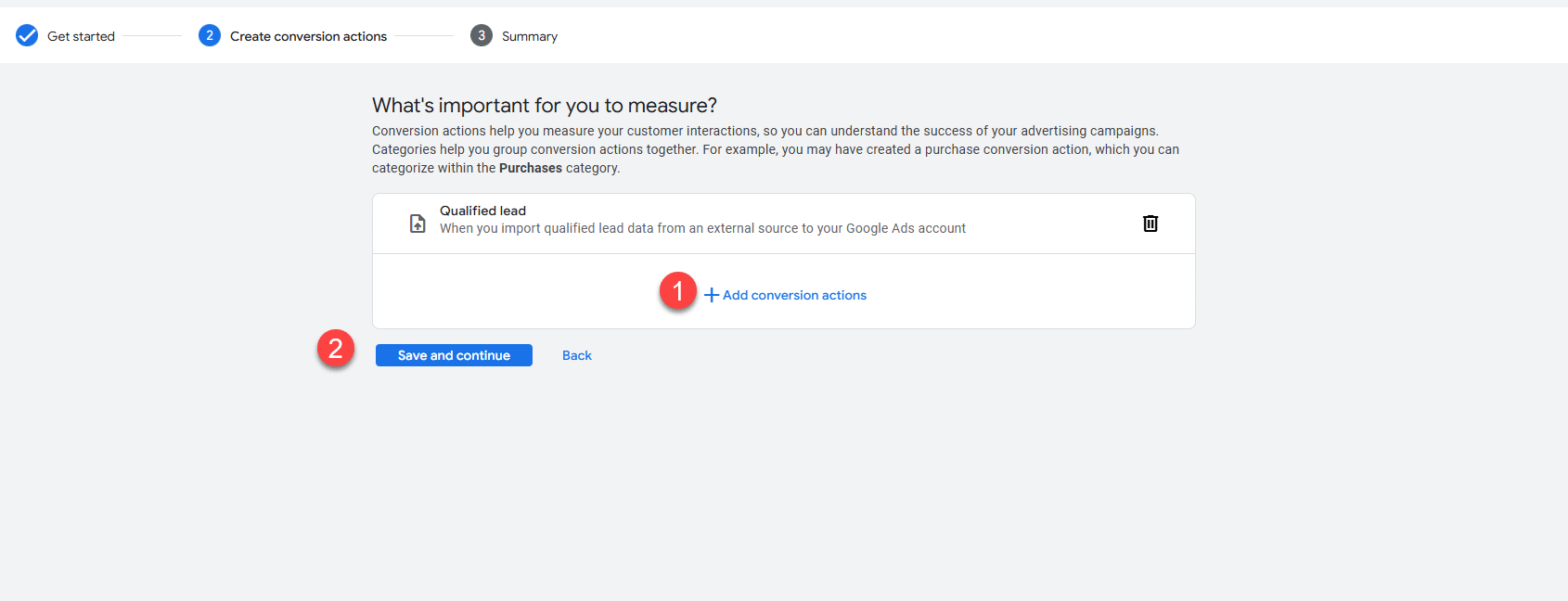Click the file upload icon beside Qualified lead
The image size is (1568, 601).
click(x=418, y=224)
